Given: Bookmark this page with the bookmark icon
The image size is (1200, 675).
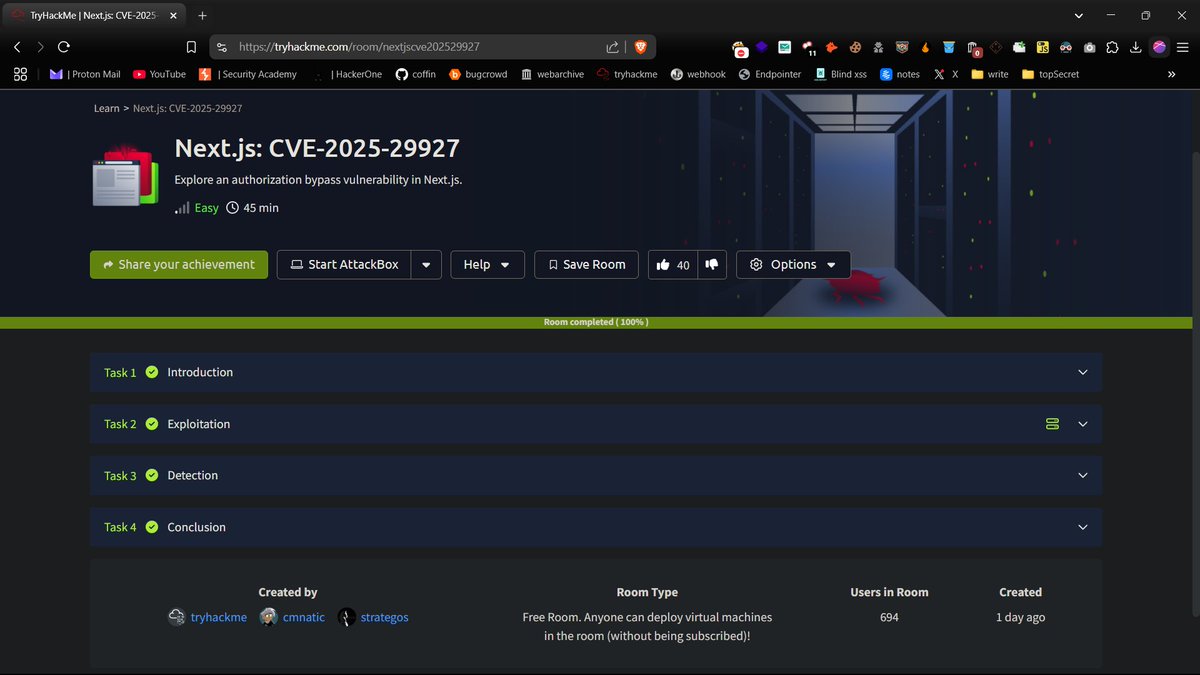Looking at the screenshot, I should pyautogui.click(x=191, y=47).
